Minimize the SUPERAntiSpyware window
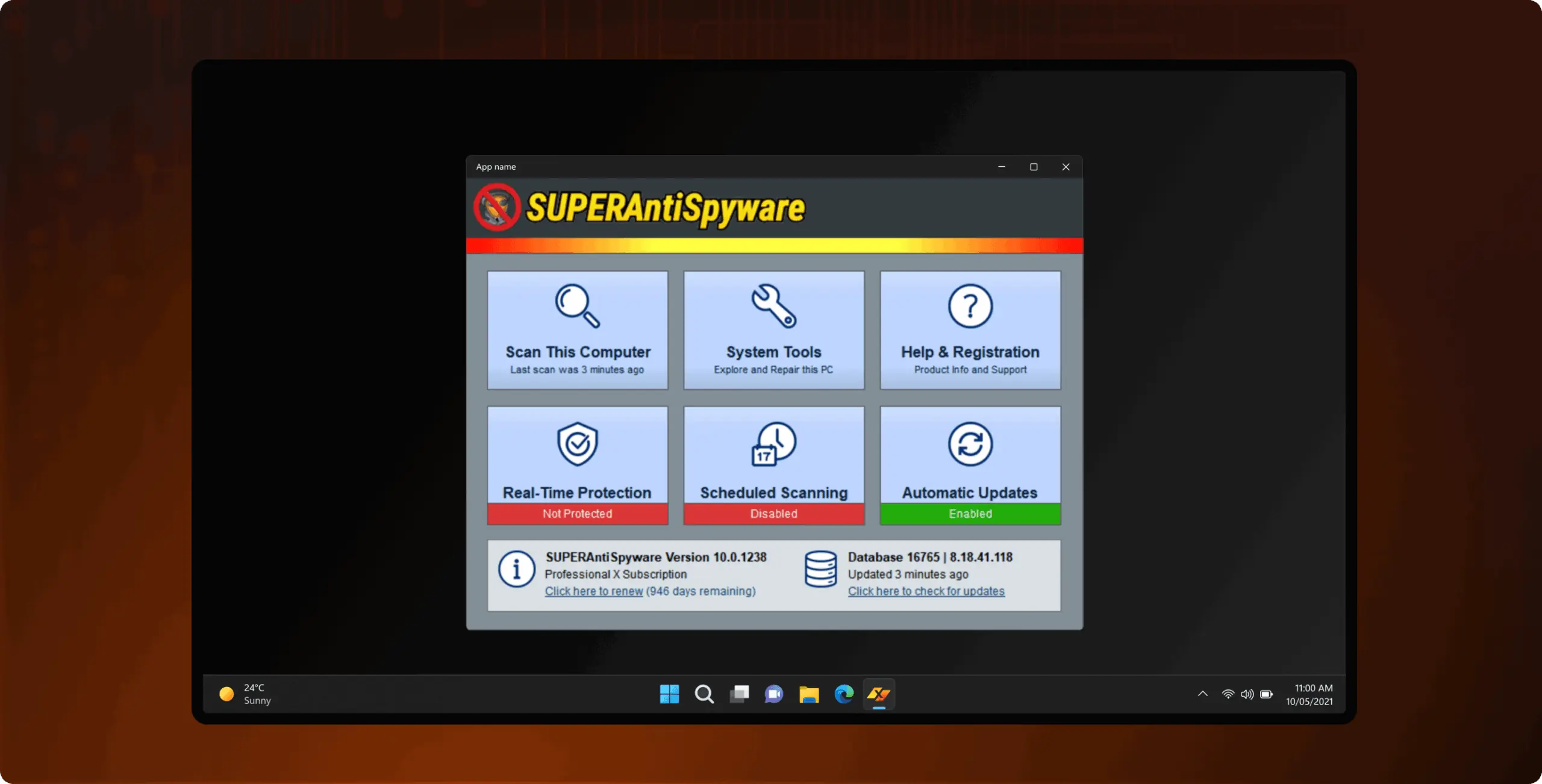The image size is (1542, 784). (x=1002, y=167)
